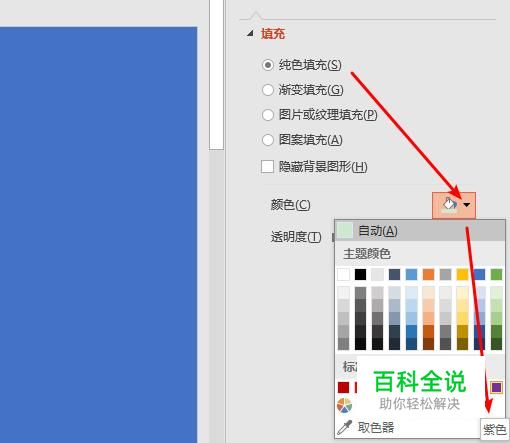Select the 渐变填充(G) gradient fill option
510x443 pixels.
tap(303, 90)
